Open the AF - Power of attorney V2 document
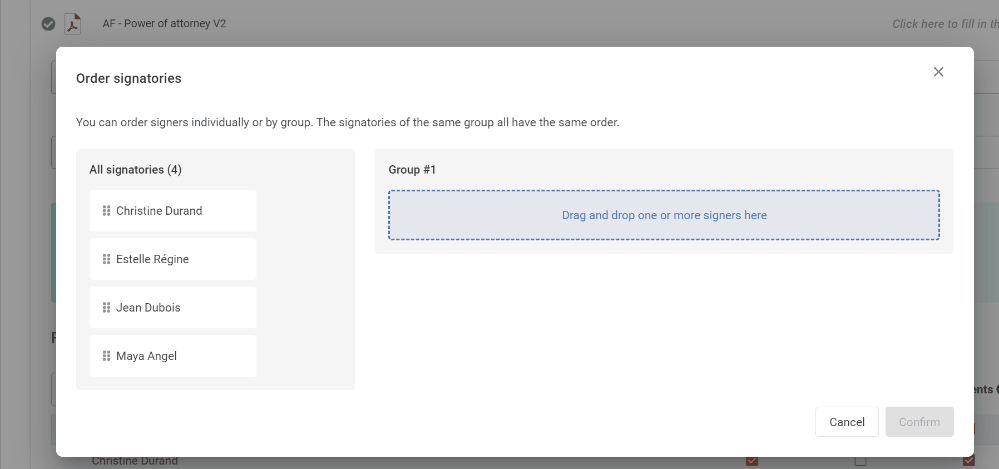 (164, 23)
